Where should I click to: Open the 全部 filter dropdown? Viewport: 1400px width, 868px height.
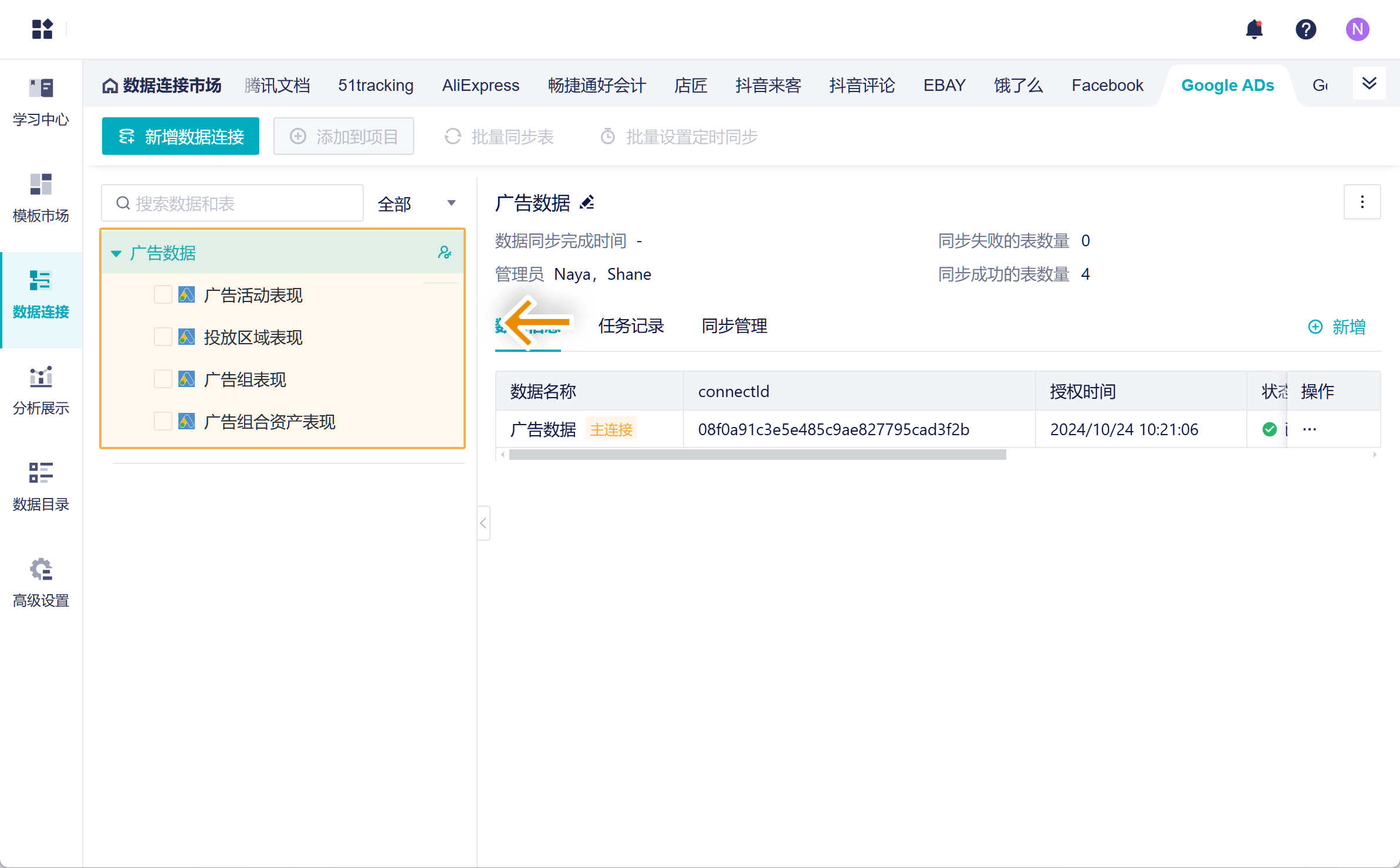click(416, 204)
